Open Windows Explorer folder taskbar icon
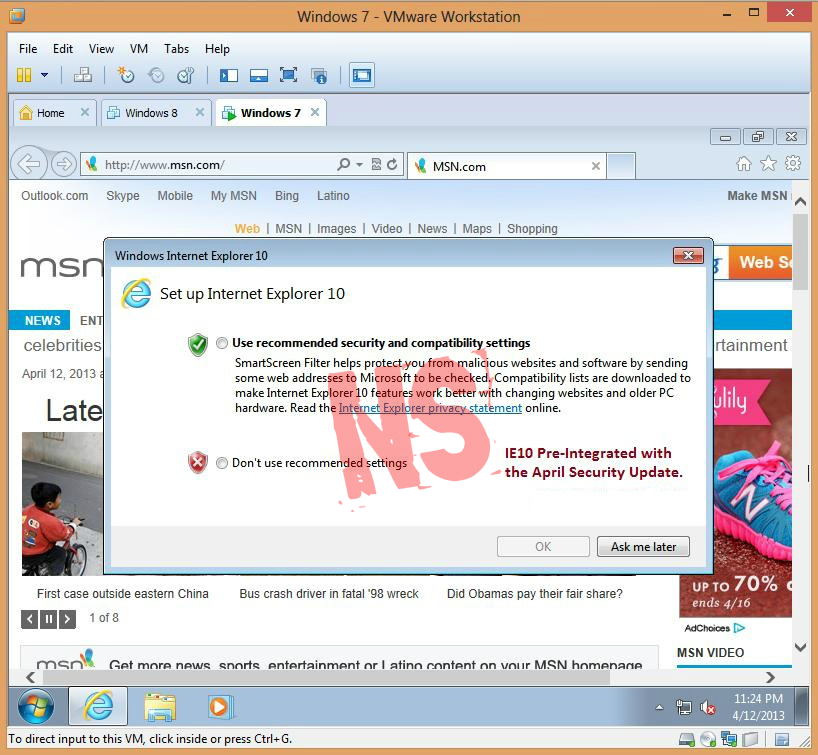 (x=160, y=707)
